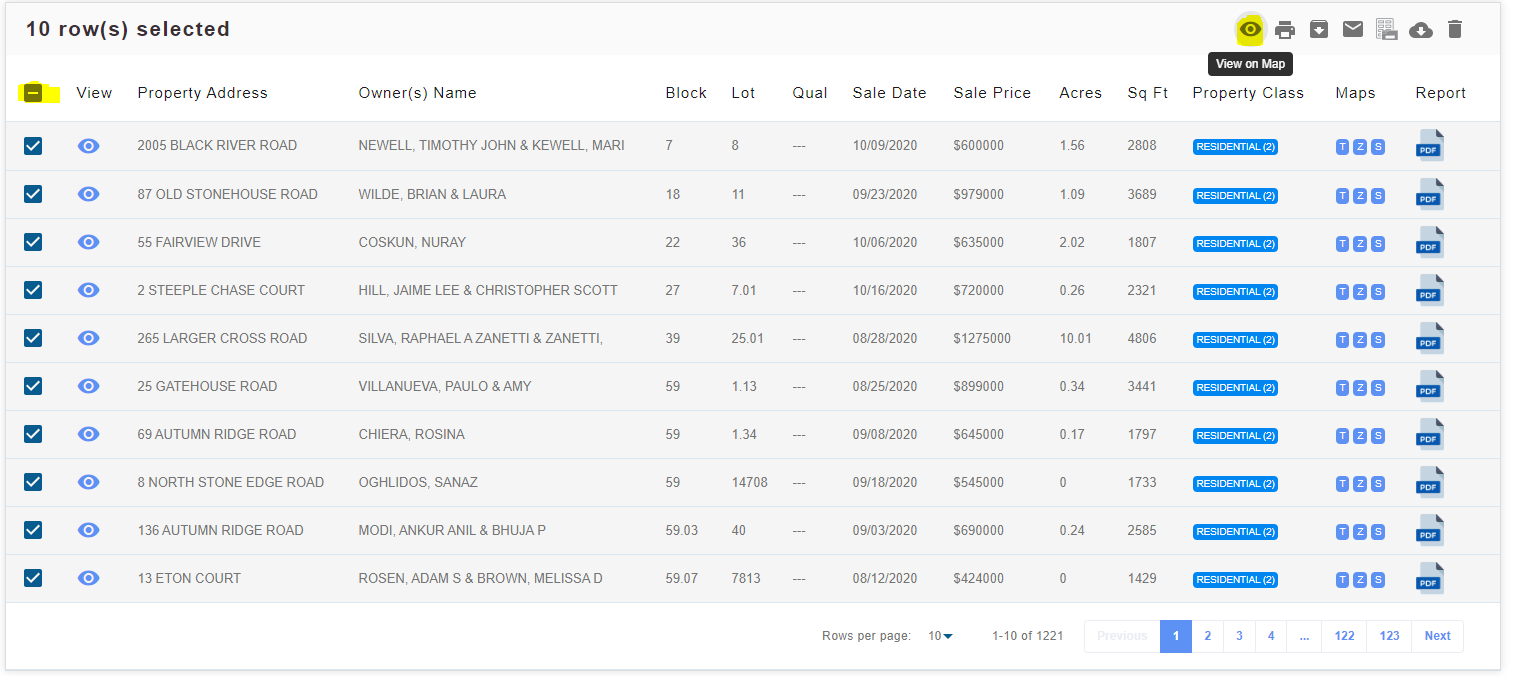Open Z map for 87 Old Stonehouse Road
This screenshot has width=1518, height=676.
(1360, 195)
